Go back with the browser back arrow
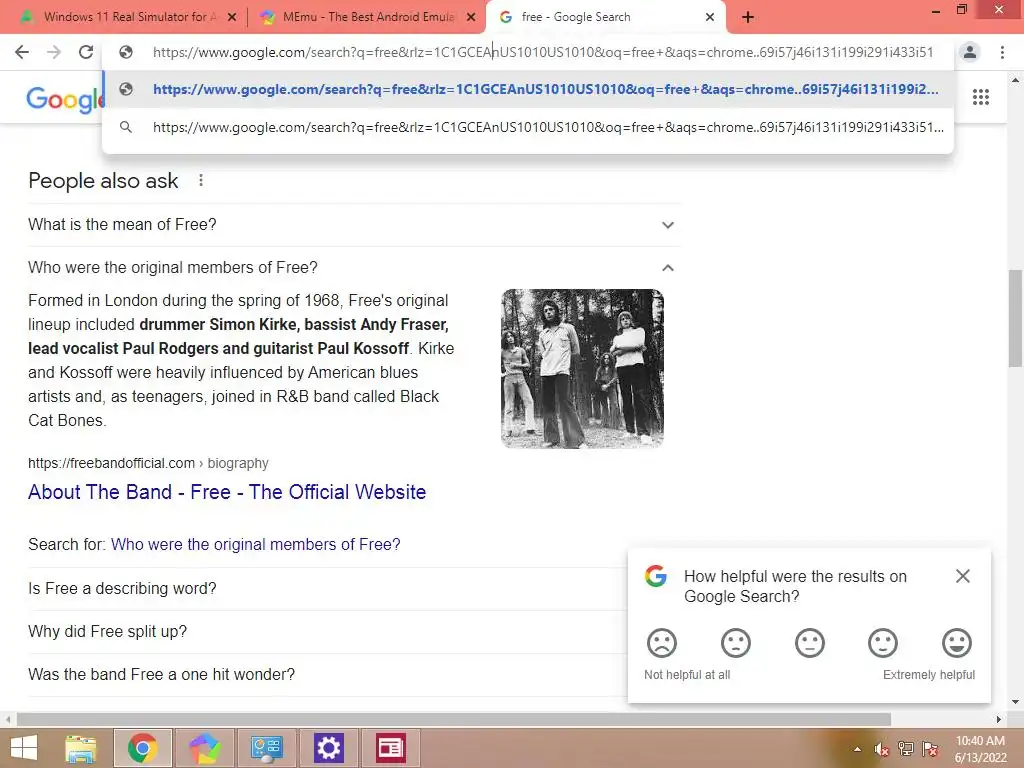This screenshot has width=1024, height=768. pos(22,52)
